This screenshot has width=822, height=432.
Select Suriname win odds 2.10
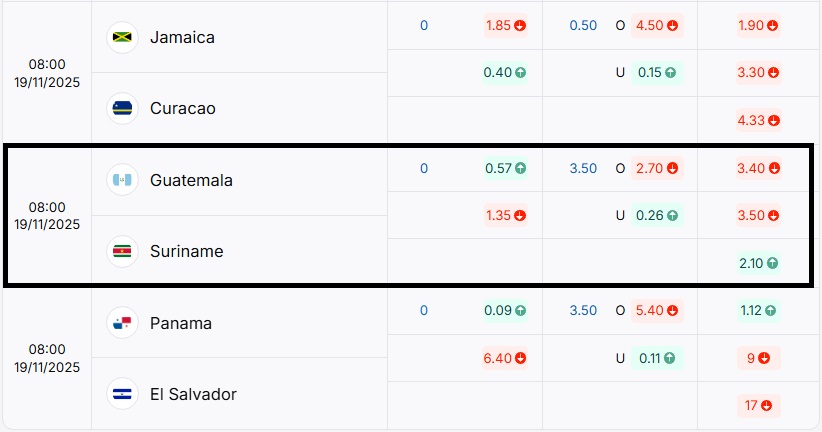click(x=757, y=263)
